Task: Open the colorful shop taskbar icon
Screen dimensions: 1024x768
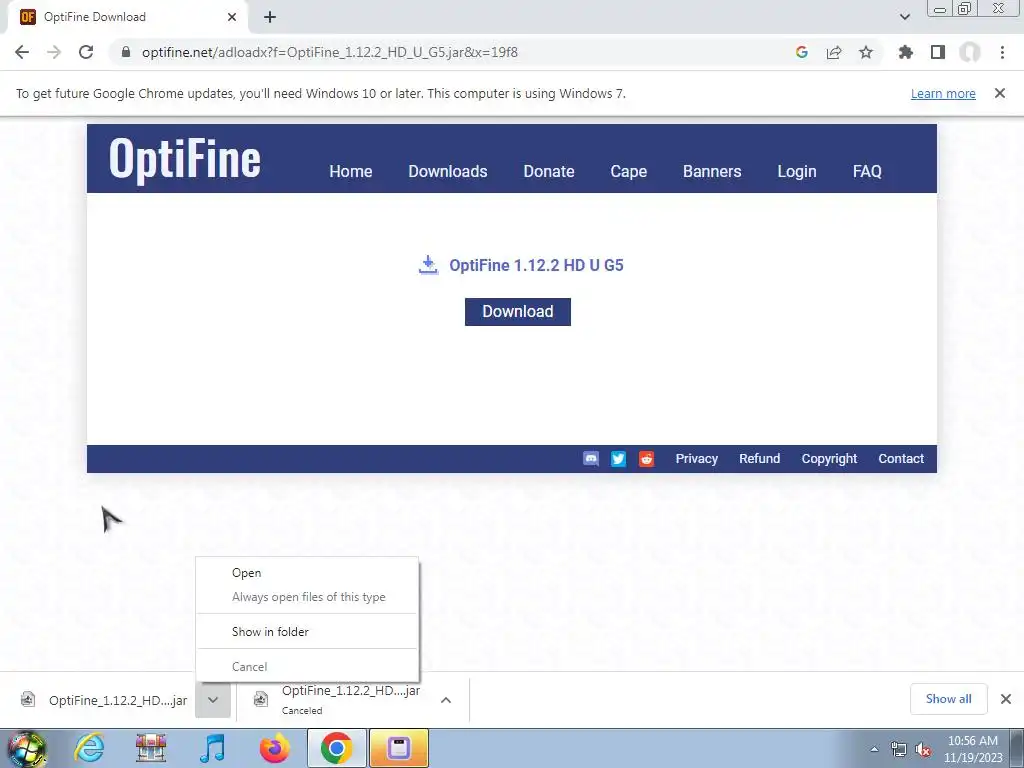Action: pos(151,748)
